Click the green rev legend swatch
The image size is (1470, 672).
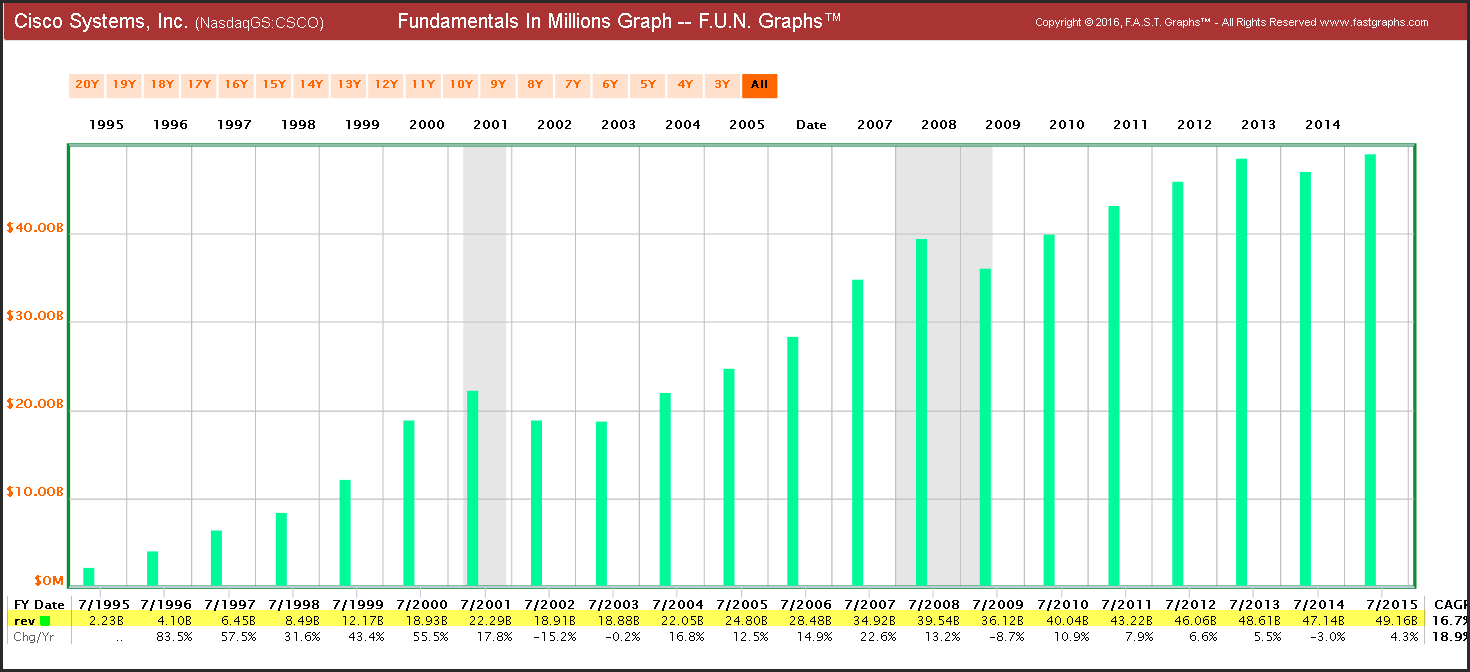[x=45, y=621]
